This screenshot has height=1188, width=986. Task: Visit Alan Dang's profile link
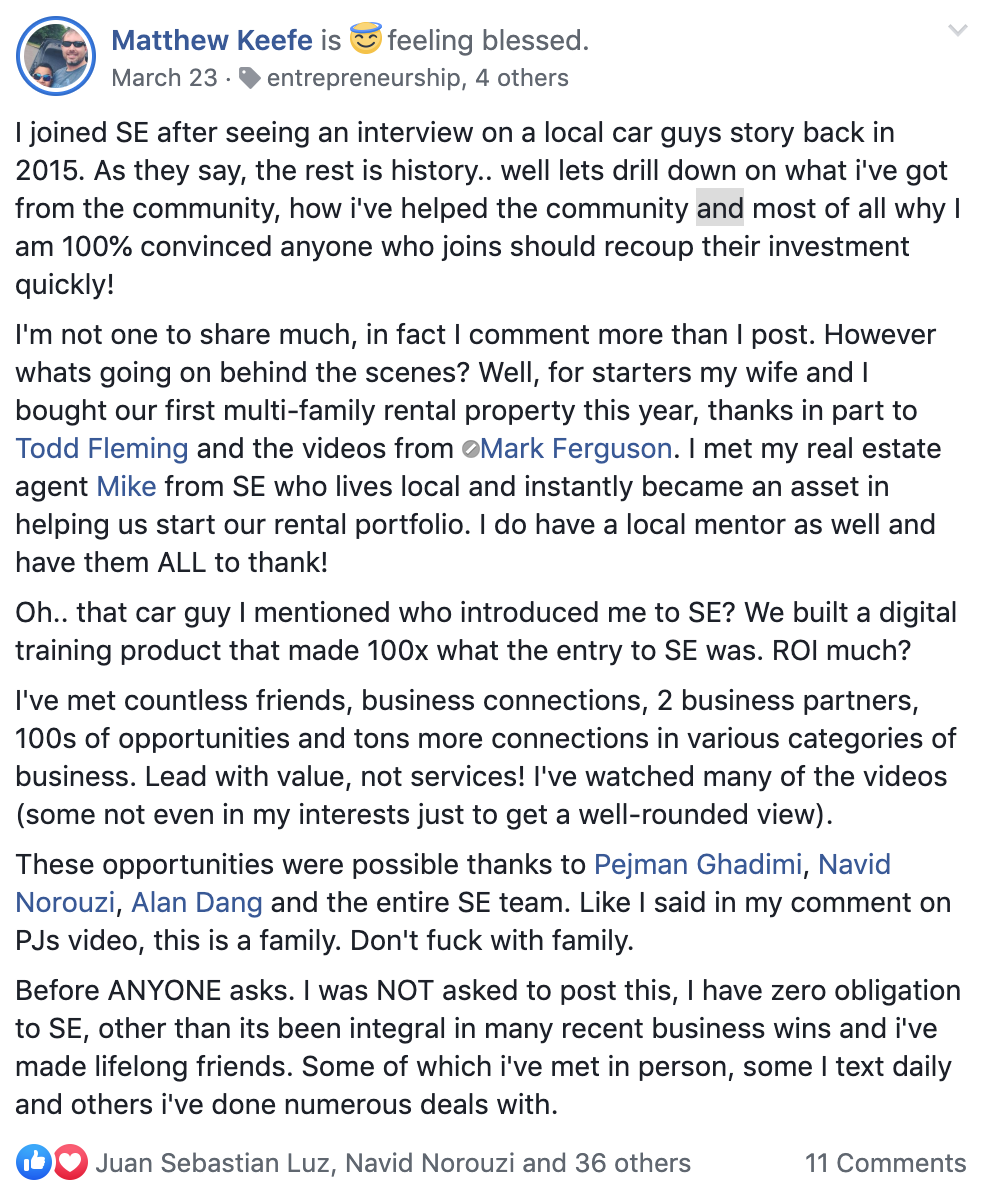pos(197,902)
